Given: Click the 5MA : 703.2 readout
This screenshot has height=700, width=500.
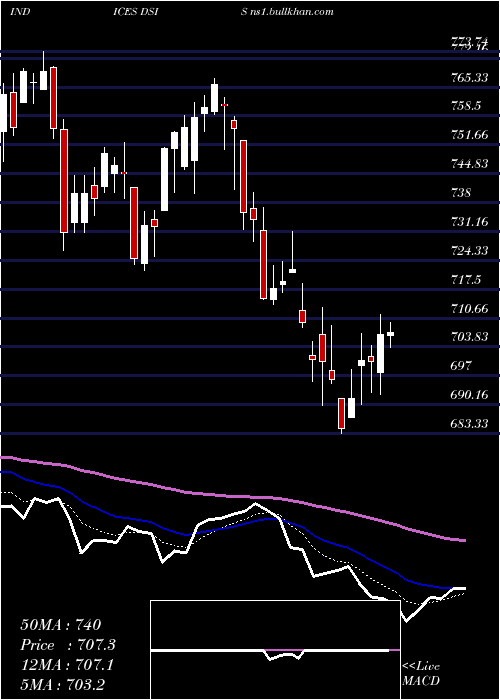Looking at the screenshot, I should (x=62, y=685).
